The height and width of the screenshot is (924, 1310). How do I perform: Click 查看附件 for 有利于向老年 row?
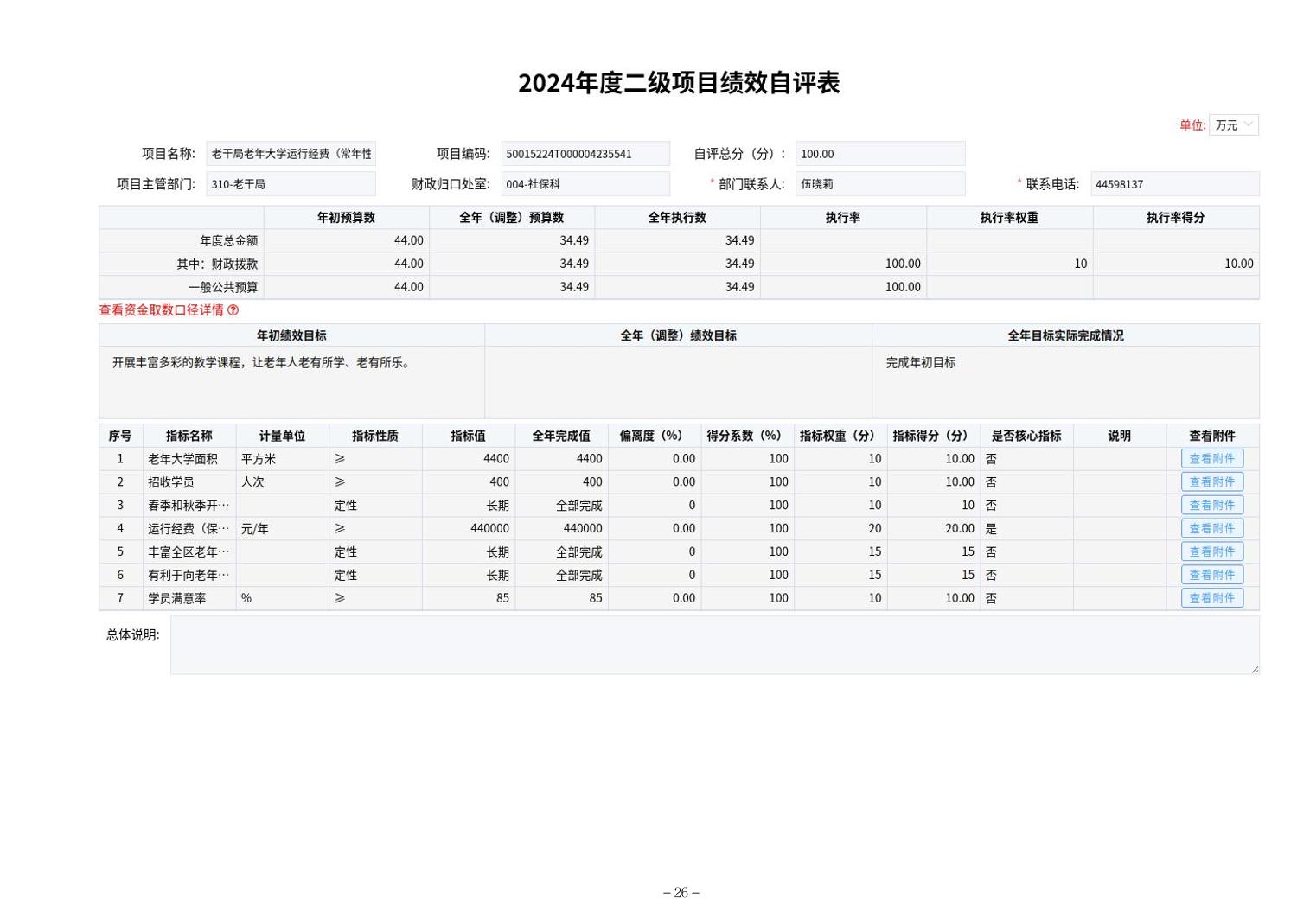click(1211, 575)
